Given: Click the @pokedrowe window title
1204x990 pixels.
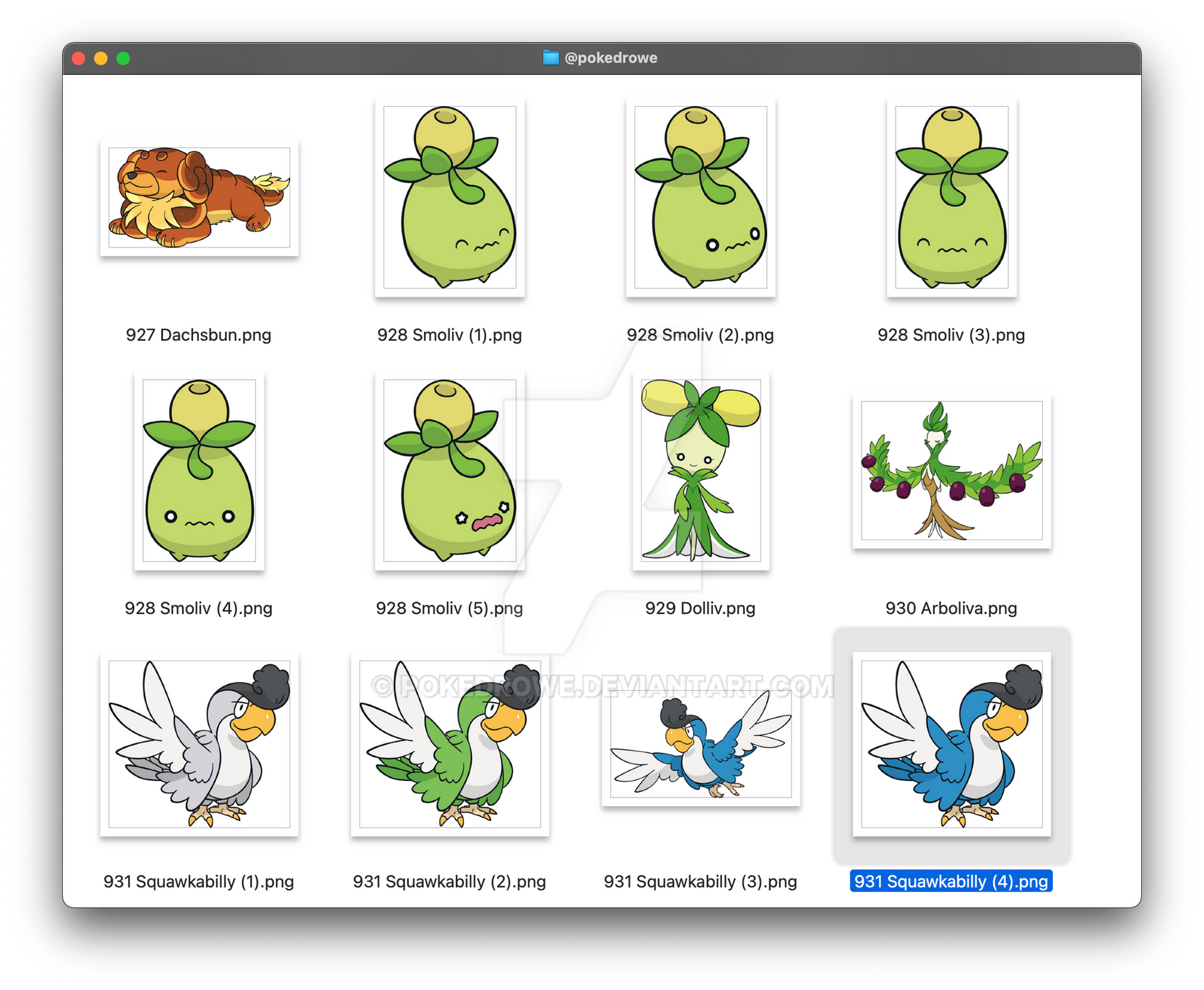Looking at the screenshot, I should [x=611, y=58].
